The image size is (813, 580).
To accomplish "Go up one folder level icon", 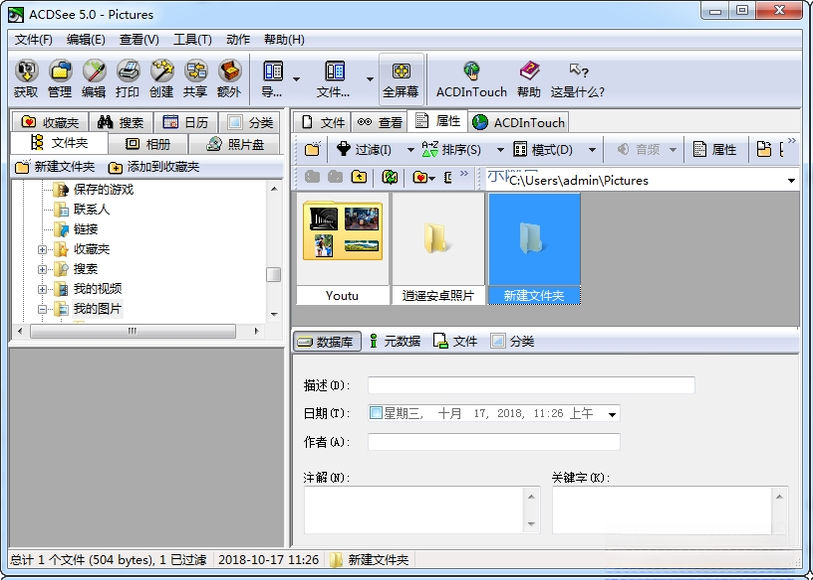I will [359, 177].
